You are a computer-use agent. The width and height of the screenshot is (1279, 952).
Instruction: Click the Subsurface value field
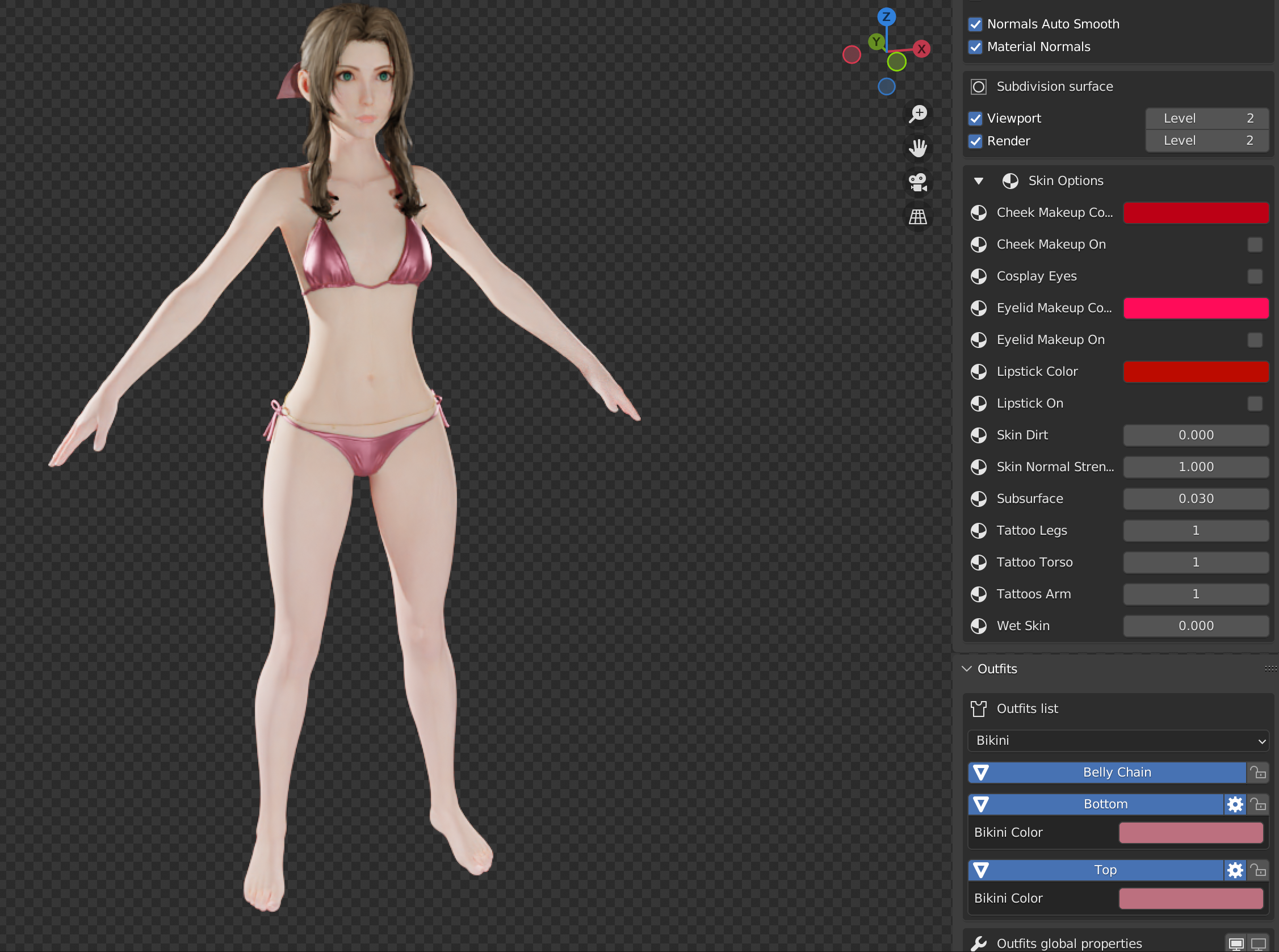(x=1196, y=498)
